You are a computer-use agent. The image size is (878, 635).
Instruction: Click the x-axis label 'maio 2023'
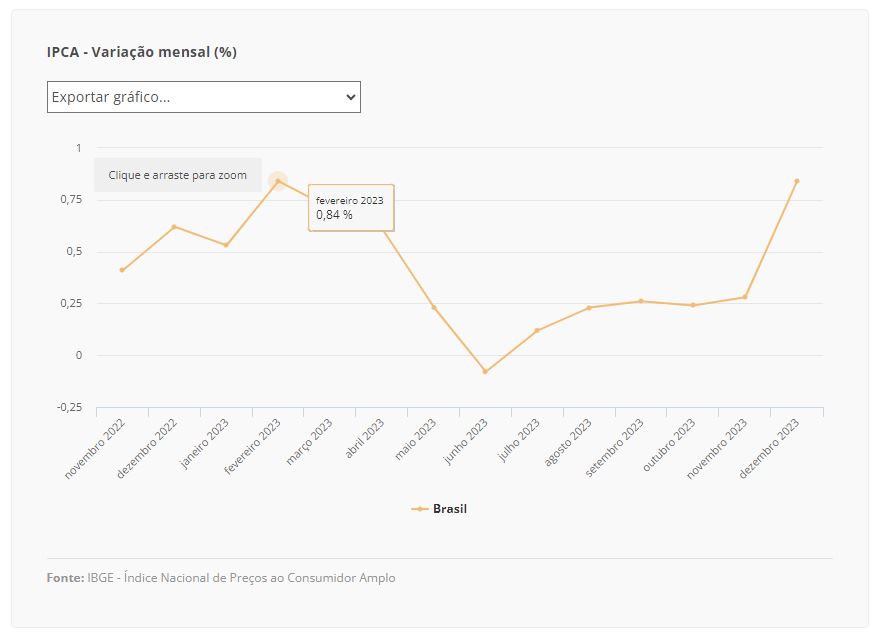click(x=415, y=440)
